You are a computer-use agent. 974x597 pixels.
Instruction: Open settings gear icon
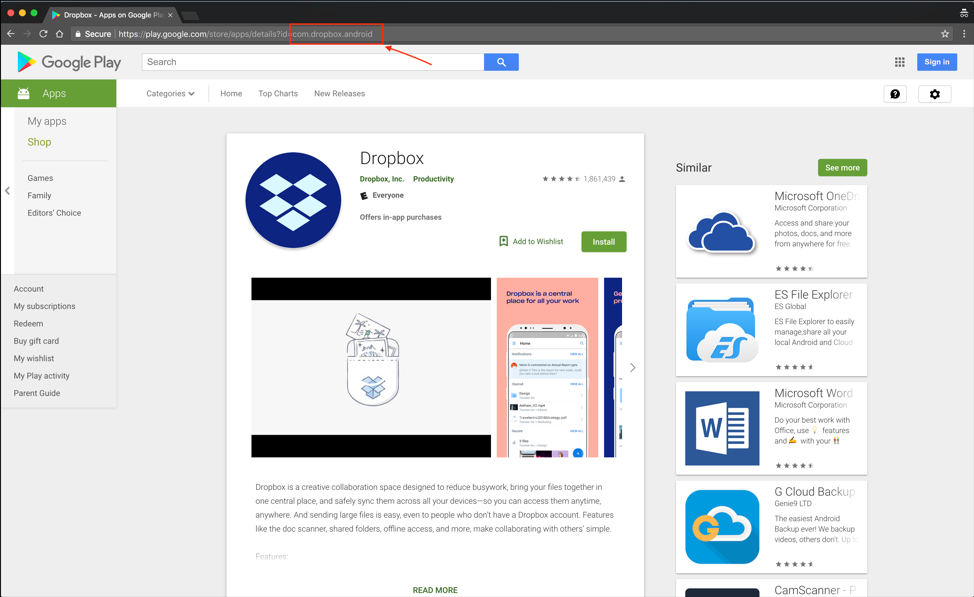pos(935,94)
